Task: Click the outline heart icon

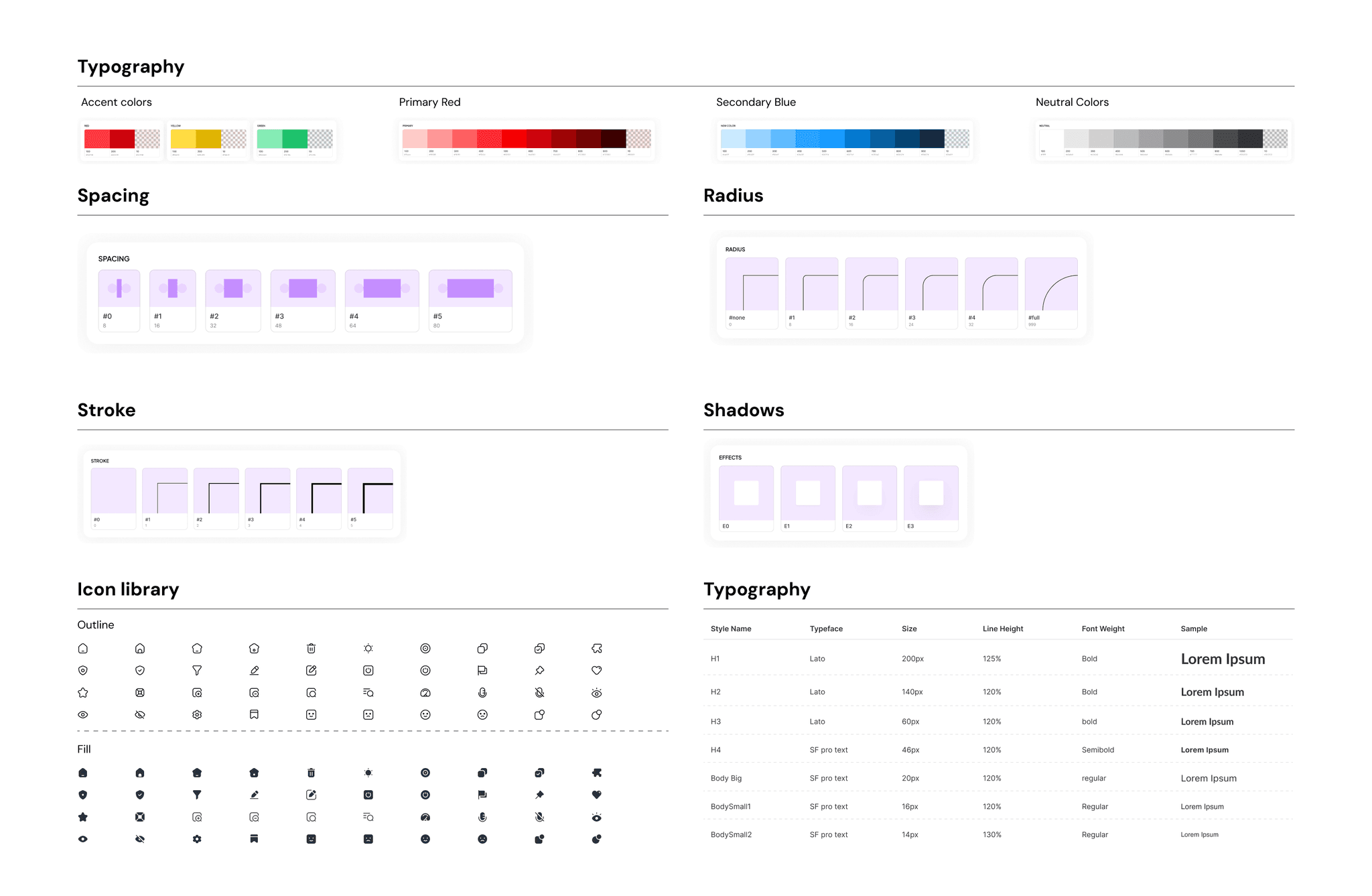Action: [597, 670]
